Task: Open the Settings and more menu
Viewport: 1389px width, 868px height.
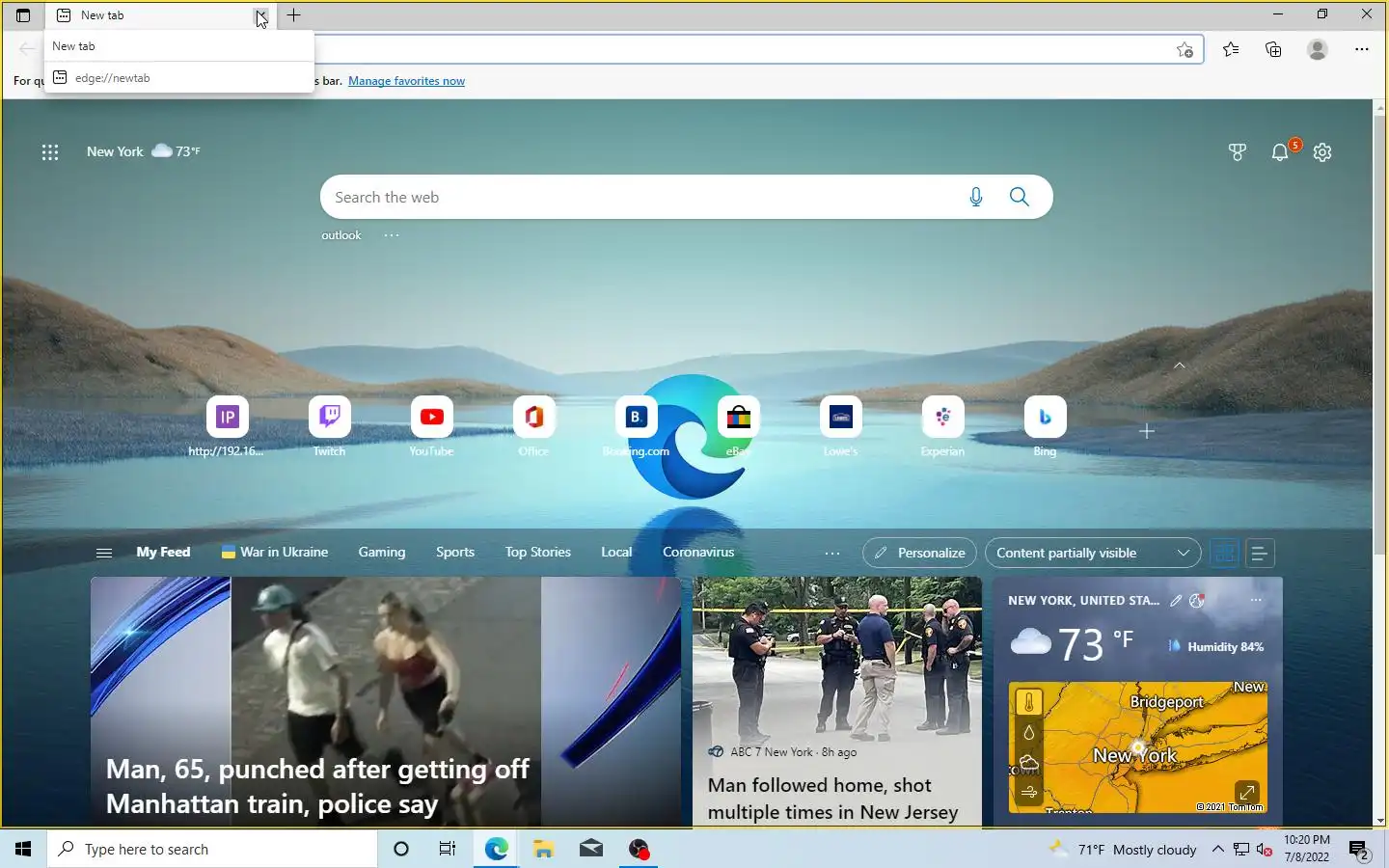Action: pos(1362,49)
